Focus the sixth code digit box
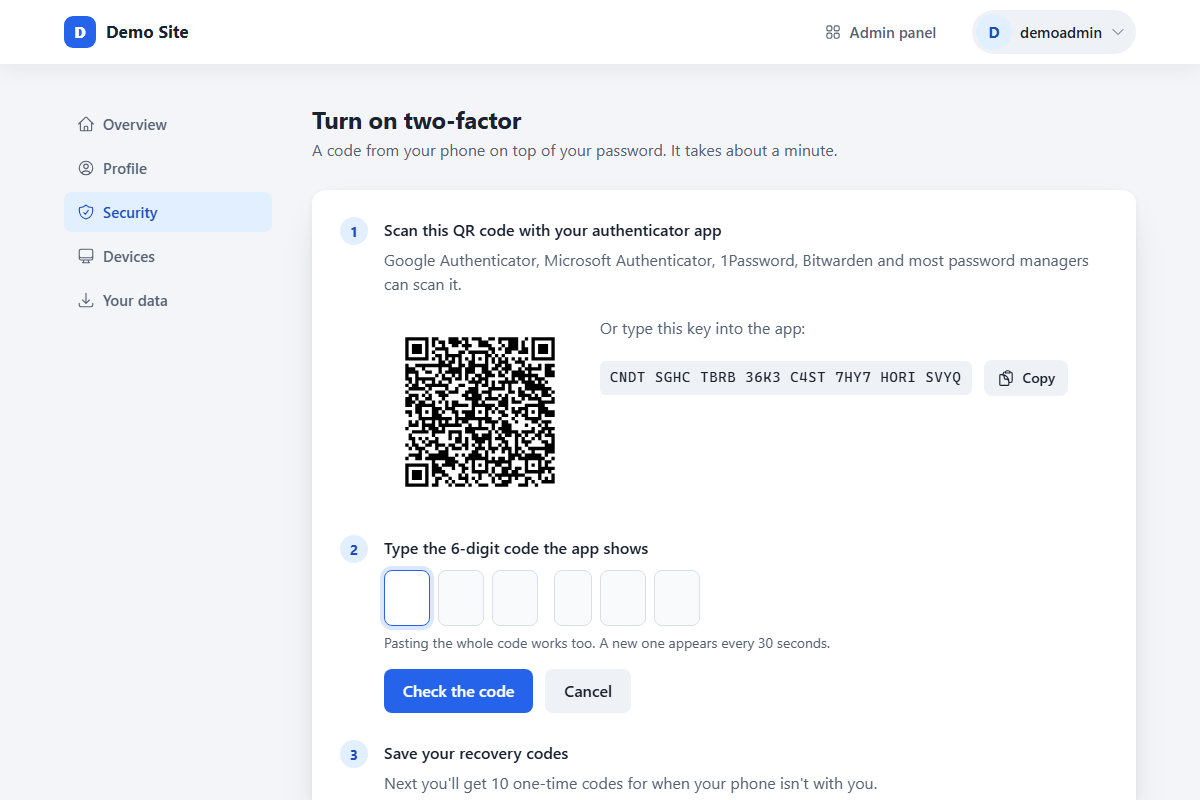The height and width of the screenshot is (800, 1200). pos(677,598)
